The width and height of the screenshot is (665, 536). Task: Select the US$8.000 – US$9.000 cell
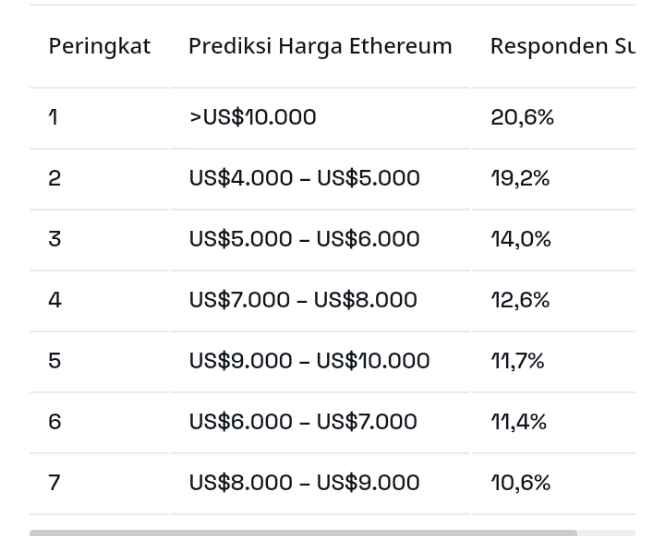pos(304,483)
